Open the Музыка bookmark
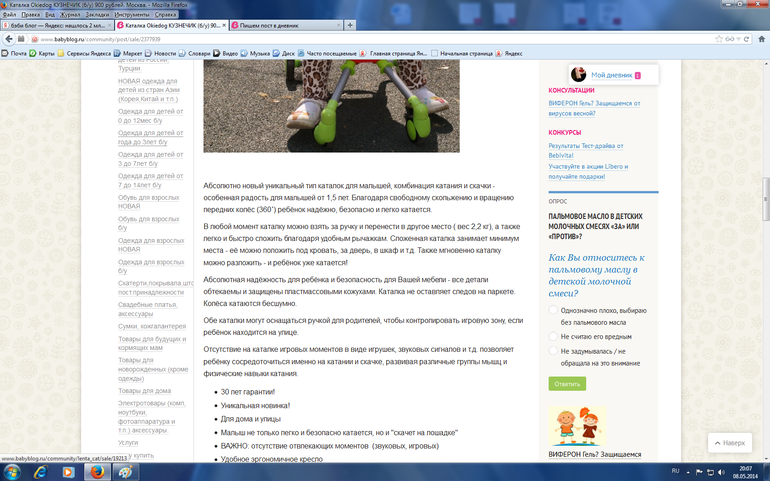Viewport: 770px width, 481px height. pyautogui.click(x=255, y=53)
